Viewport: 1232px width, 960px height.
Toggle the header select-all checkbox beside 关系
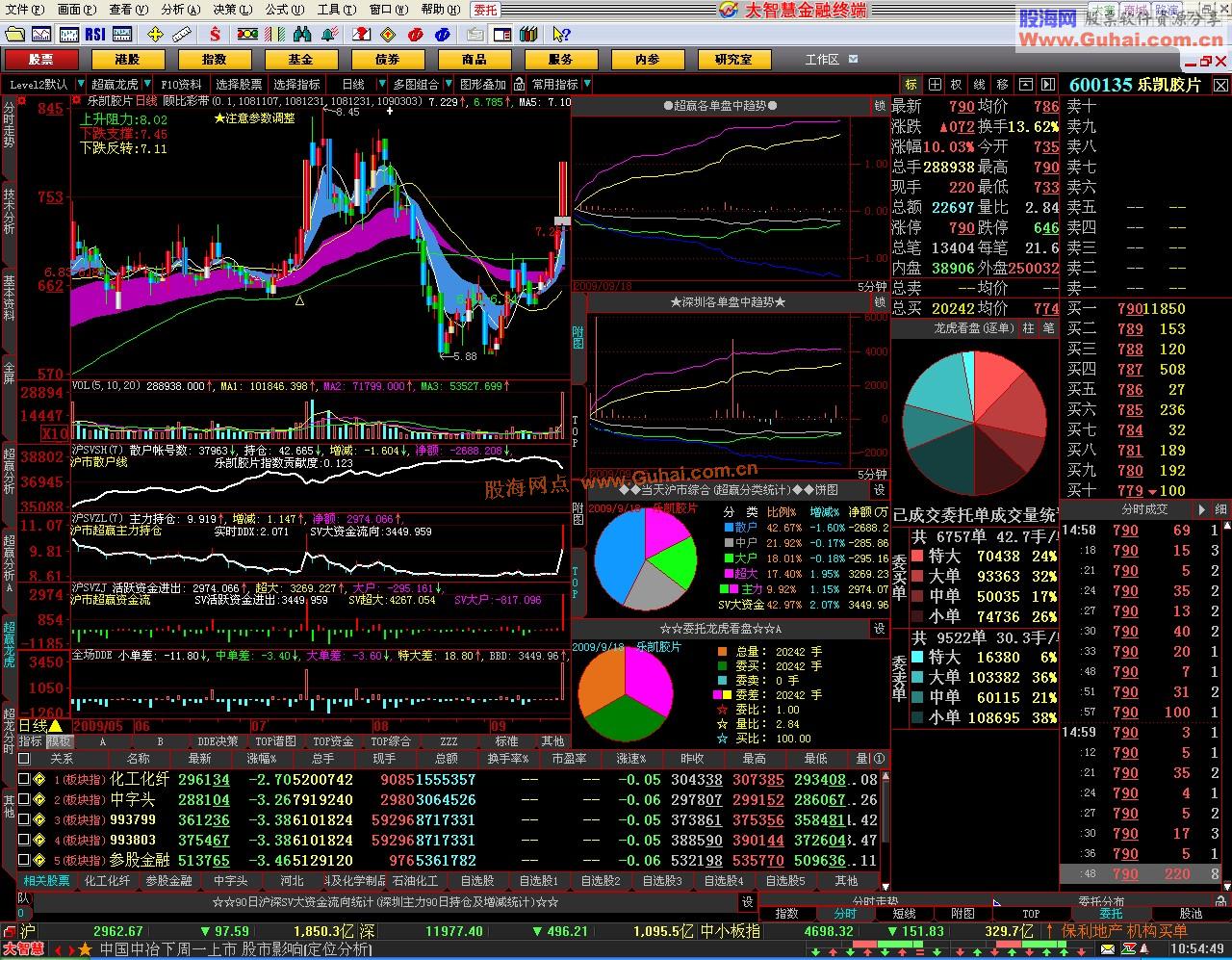point(24,759)
